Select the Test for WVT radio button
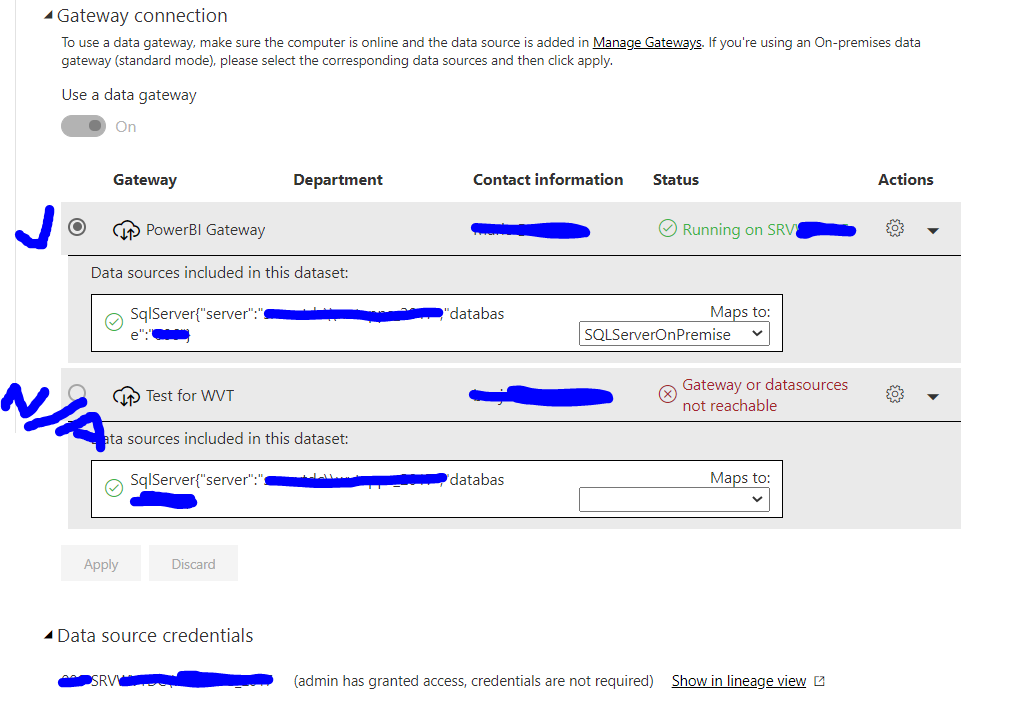The width and height of the screenshot is (1025, 707). pos(77,392)
